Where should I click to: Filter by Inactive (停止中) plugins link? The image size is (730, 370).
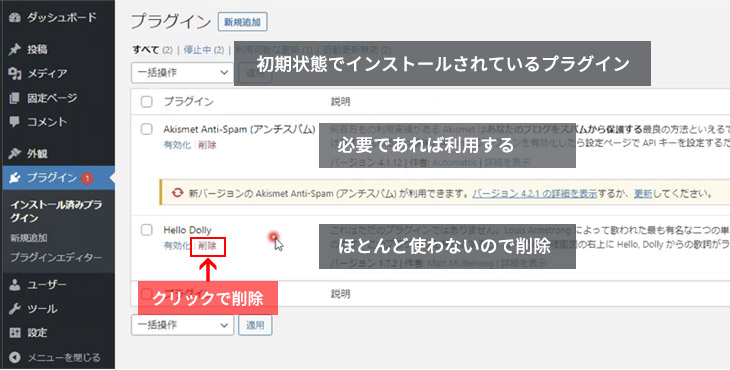tap(197, 50)
